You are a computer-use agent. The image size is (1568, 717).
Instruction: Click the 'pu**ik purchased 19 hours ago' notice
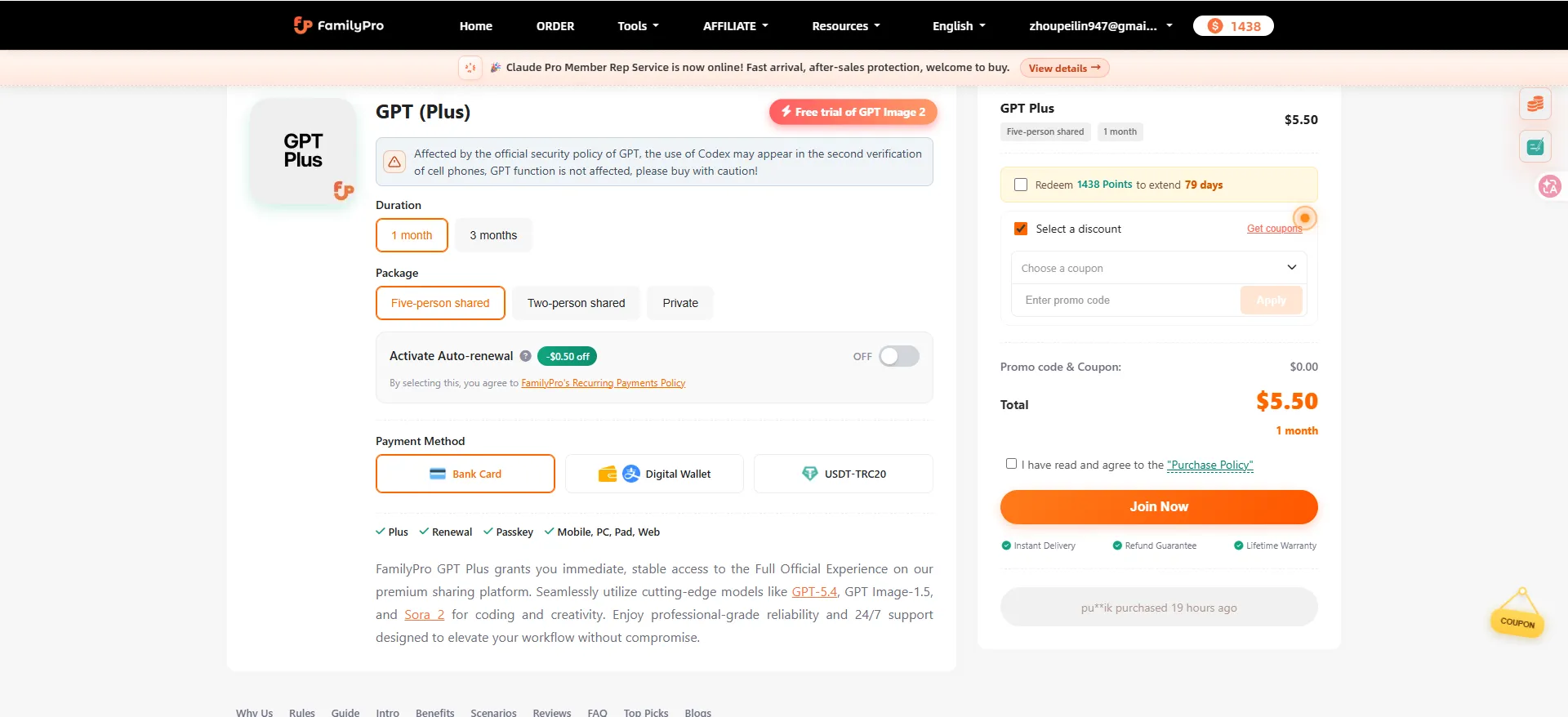[x=1159, y=608]
